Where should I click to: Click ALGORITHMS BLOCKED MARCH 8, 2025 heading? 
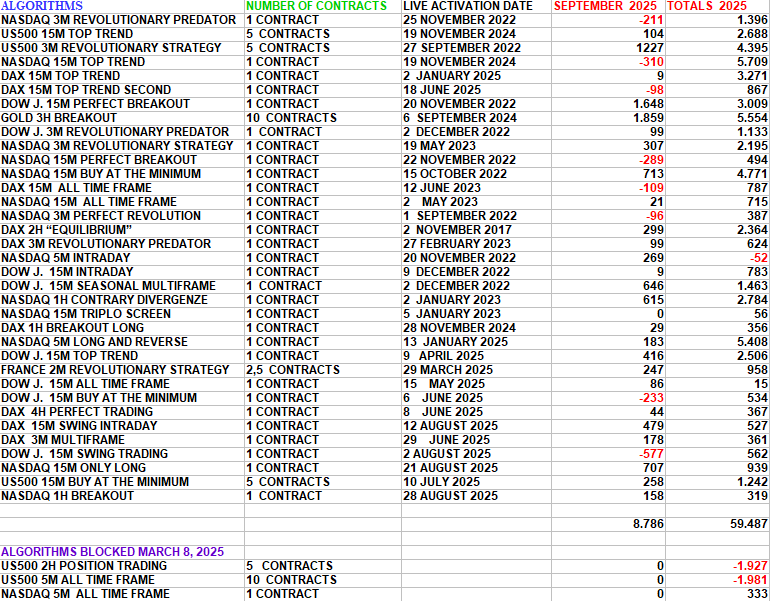coord(112,552)
